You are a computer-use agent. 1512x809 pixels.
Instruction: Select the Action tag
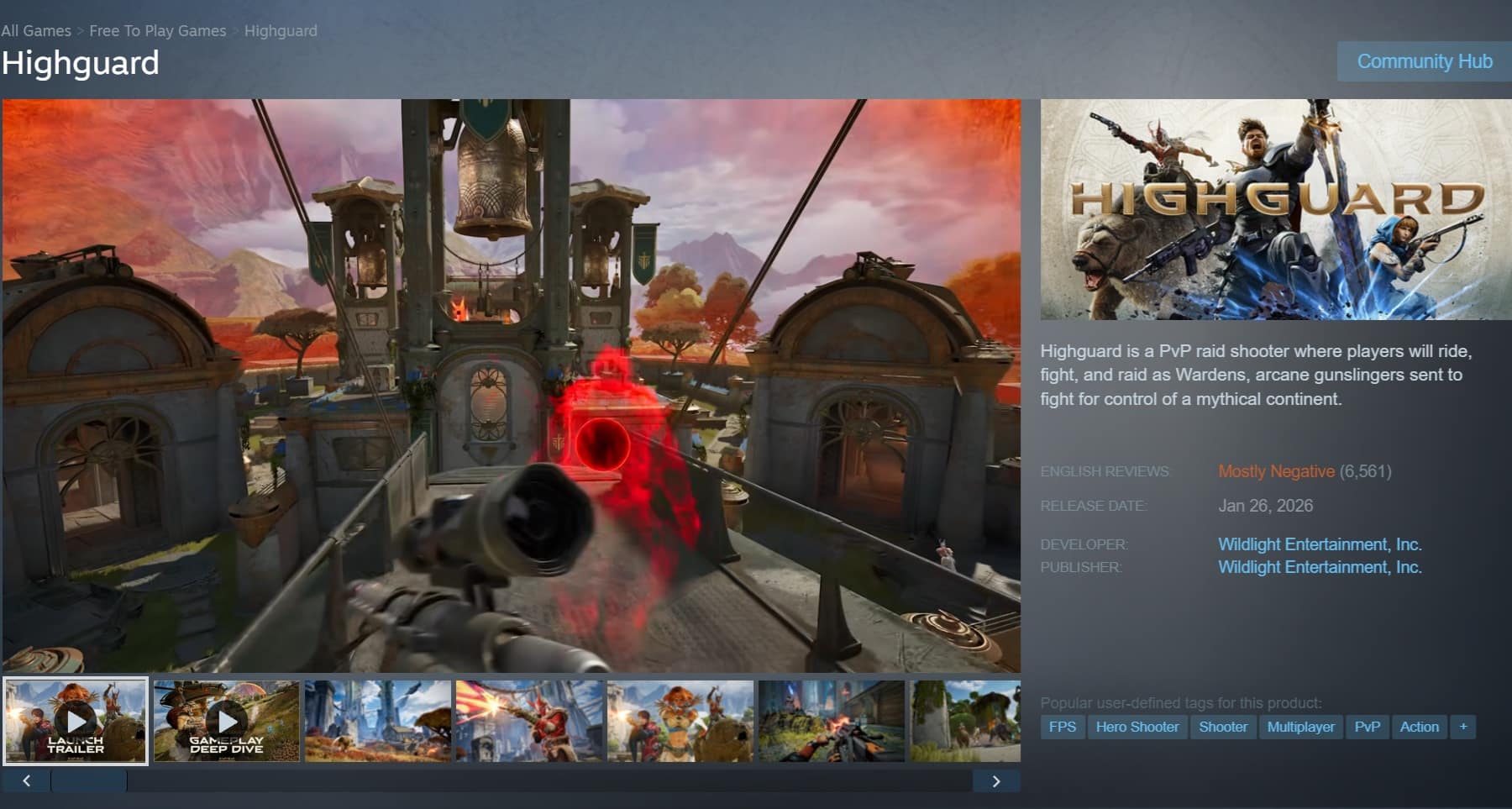(x=1419, y=727)
